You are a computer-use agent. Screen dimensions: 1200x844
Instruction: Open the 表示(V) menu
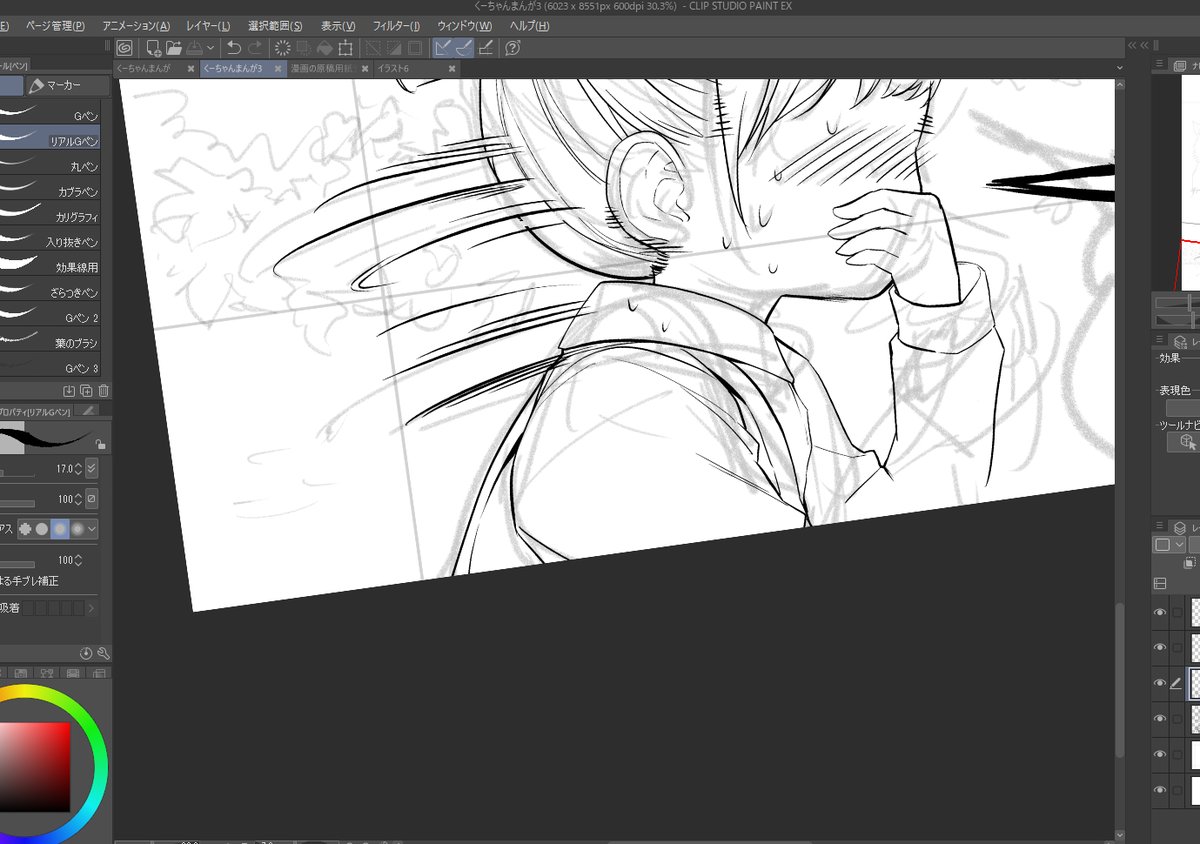[x=338, y=25]
